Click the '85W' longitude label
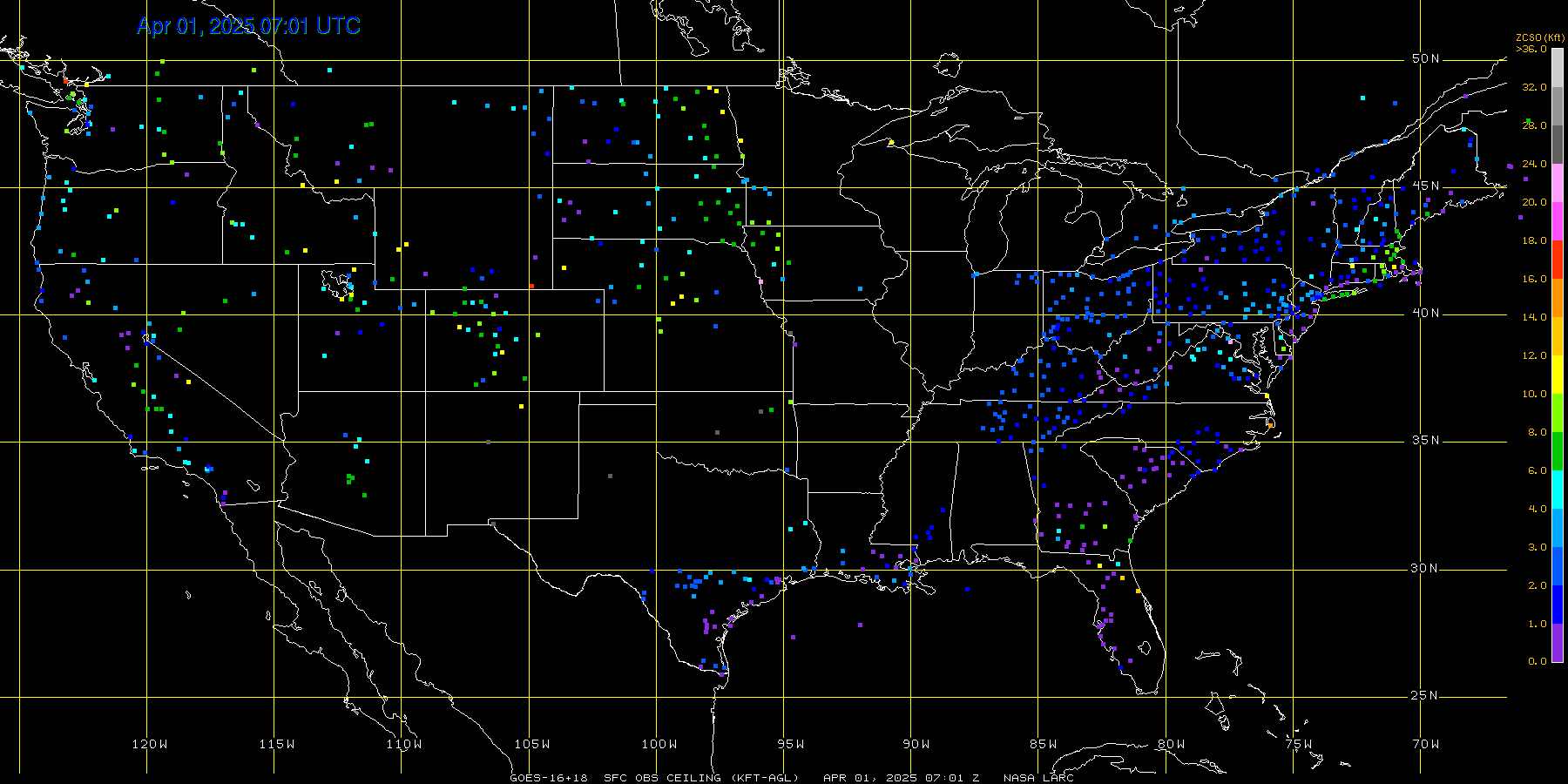This screenshot has width=1568, height=784. click(1044, 744)
